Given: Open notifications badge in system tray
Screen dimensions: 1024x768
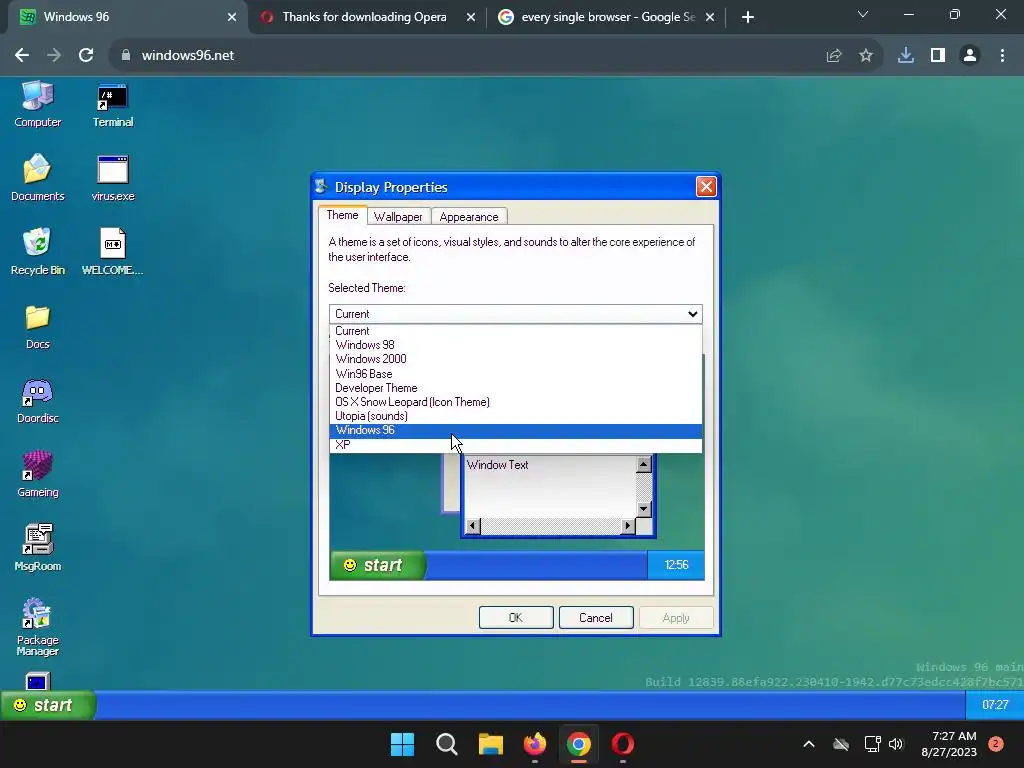Looking at the screenshot, I should [x=996, y=744].
